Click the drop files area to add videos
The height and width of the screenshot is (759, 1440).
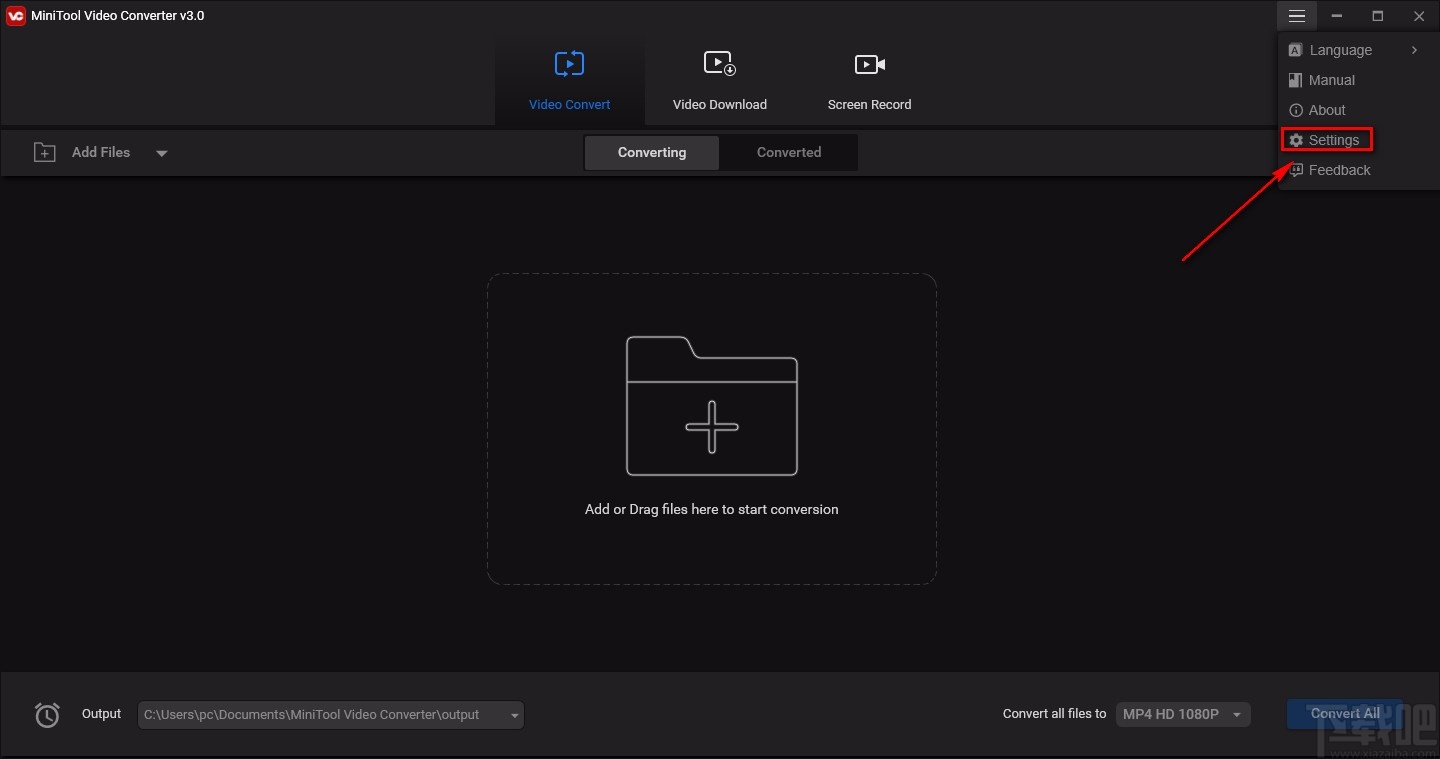coord(711,428)
